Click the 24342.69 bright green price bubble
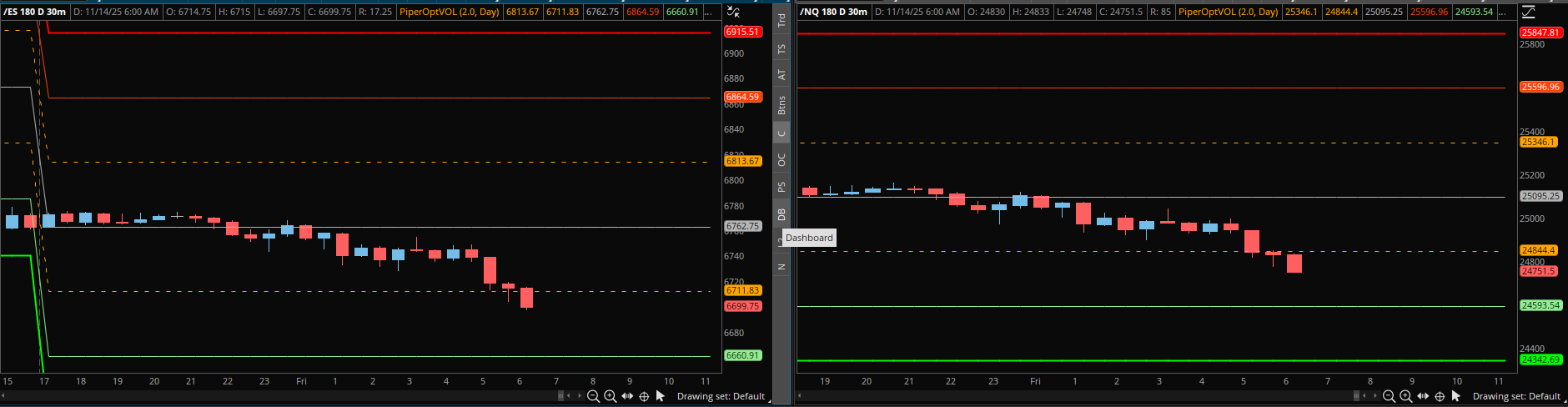1568x407 pixels. coord(1540,359)
